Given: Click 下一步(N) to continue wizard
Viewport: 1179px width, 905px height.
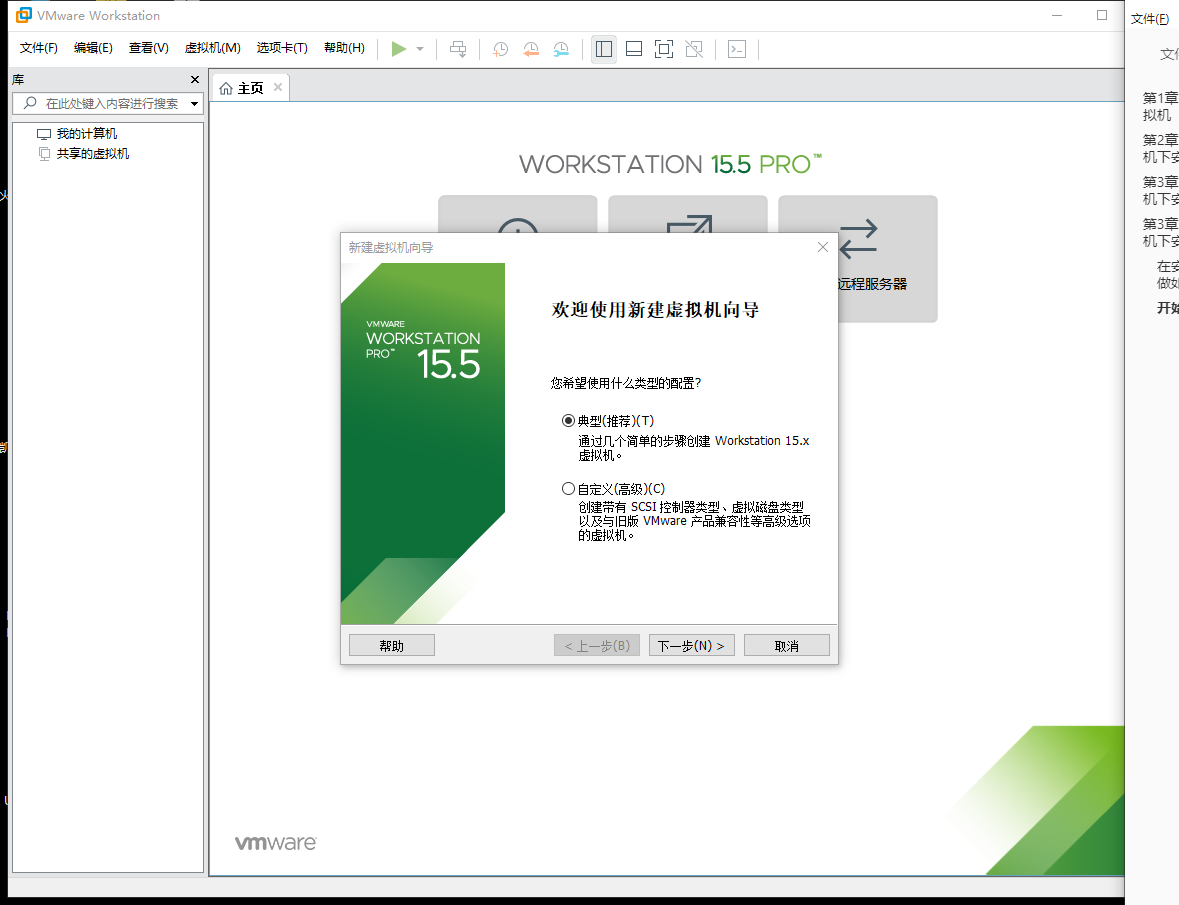Looking at the screenshot, I should pyautogui.click(x=692, y=646).
